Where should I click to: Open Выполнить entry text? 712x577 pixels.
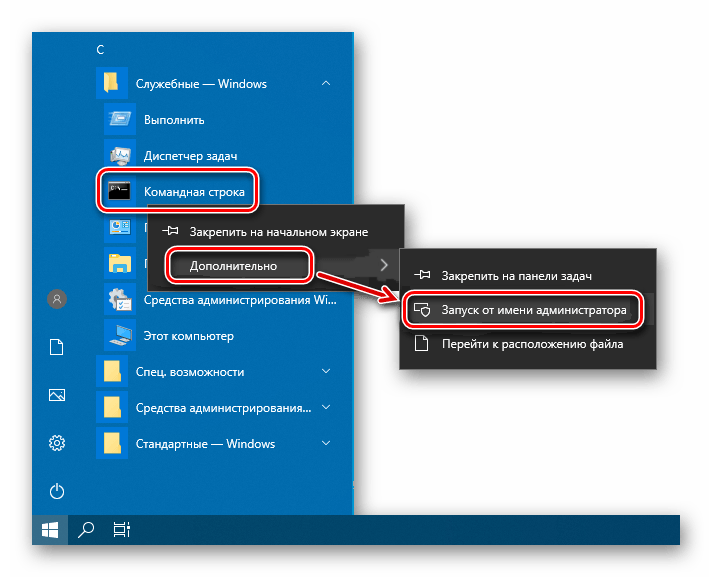[174, 120]
